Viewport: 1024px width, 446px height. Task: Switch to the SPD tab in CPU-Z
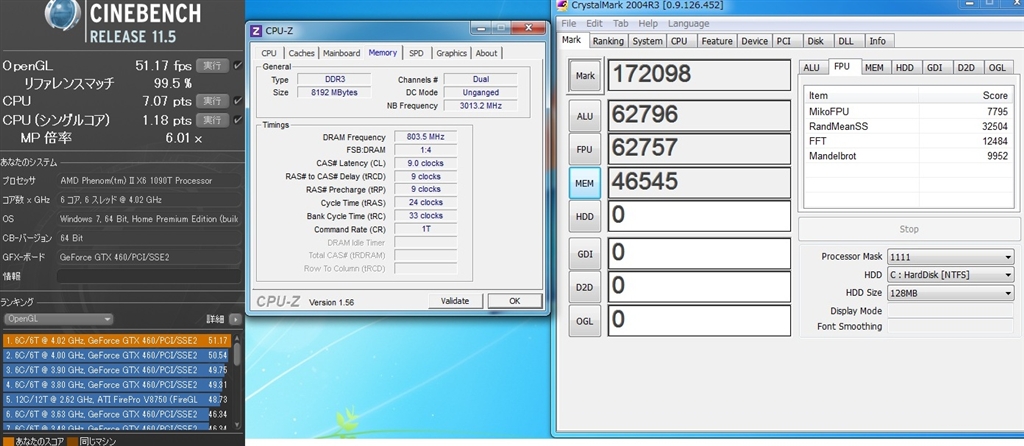416,53
